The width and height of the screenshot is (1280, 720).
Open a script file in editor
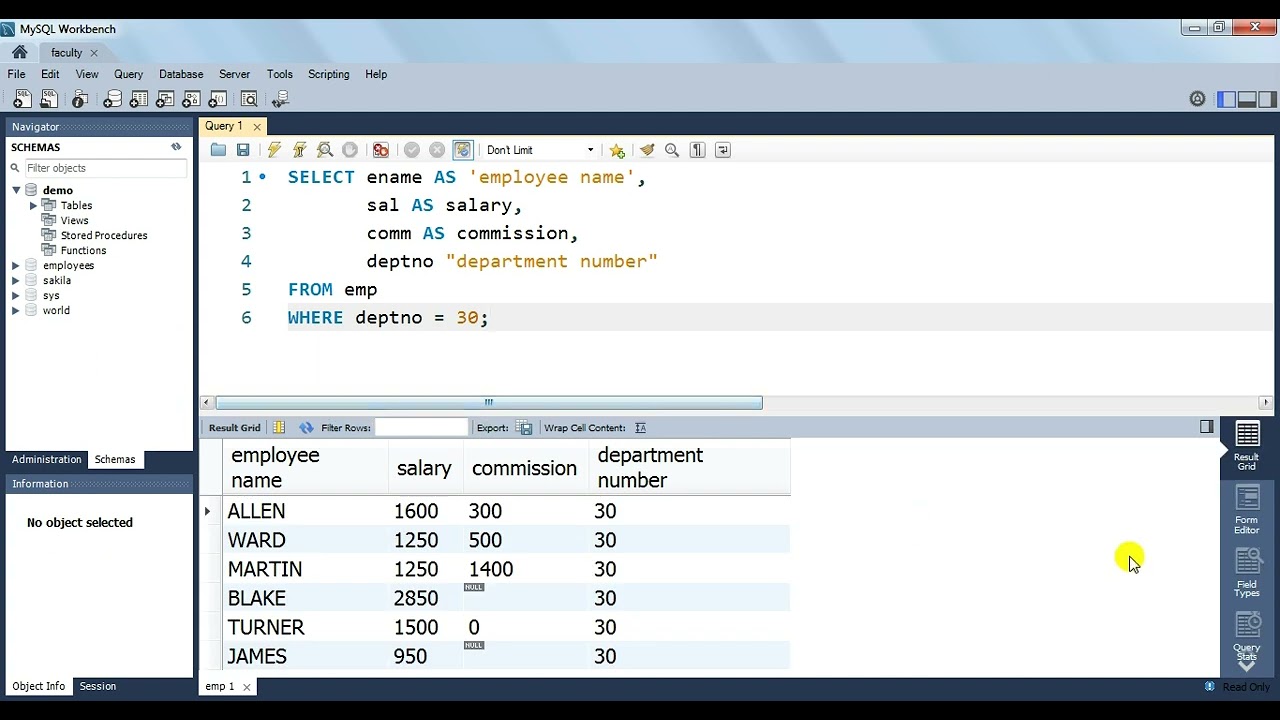[x=218, y=150]
